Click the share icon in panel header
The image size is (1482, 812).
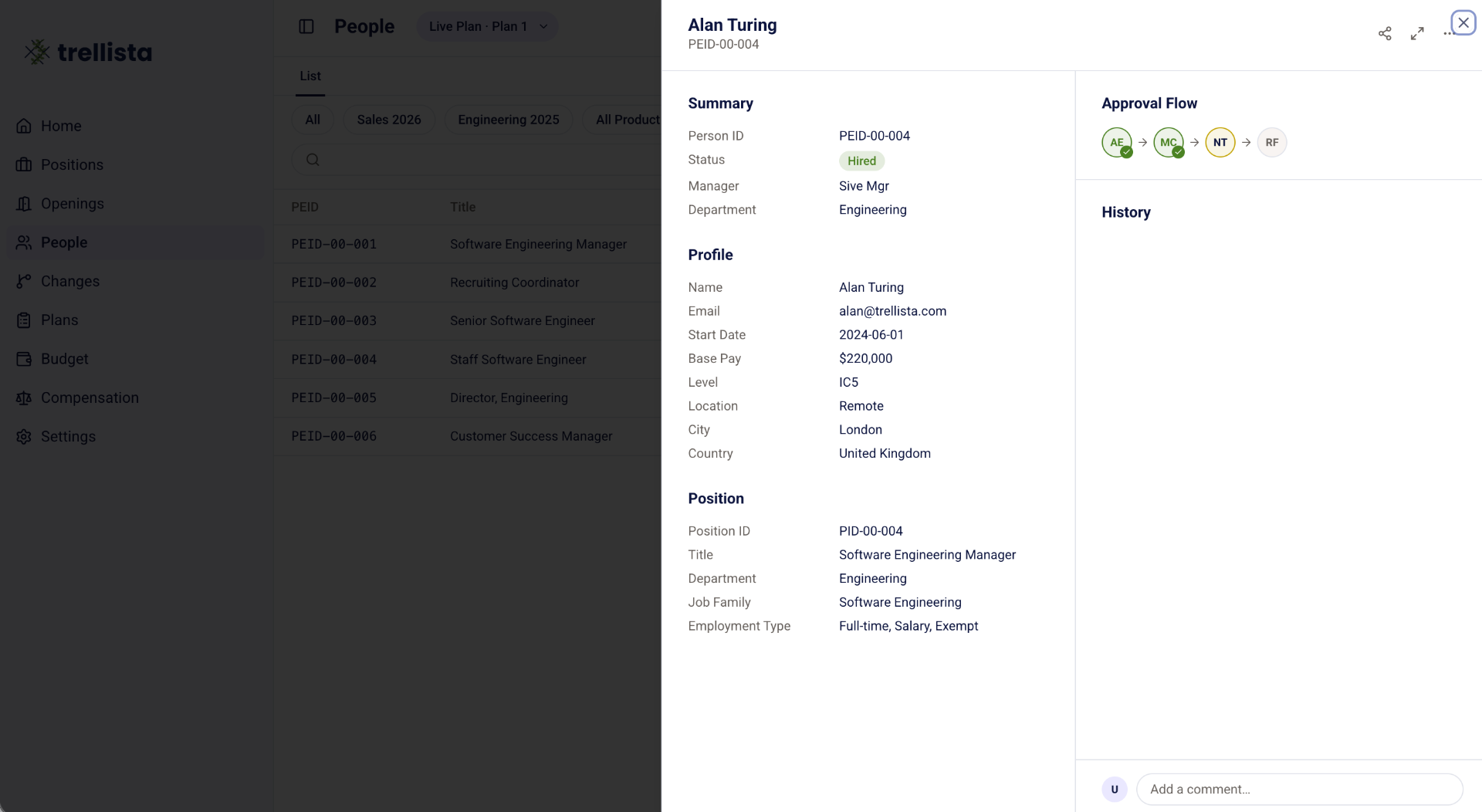point(1385,33)
